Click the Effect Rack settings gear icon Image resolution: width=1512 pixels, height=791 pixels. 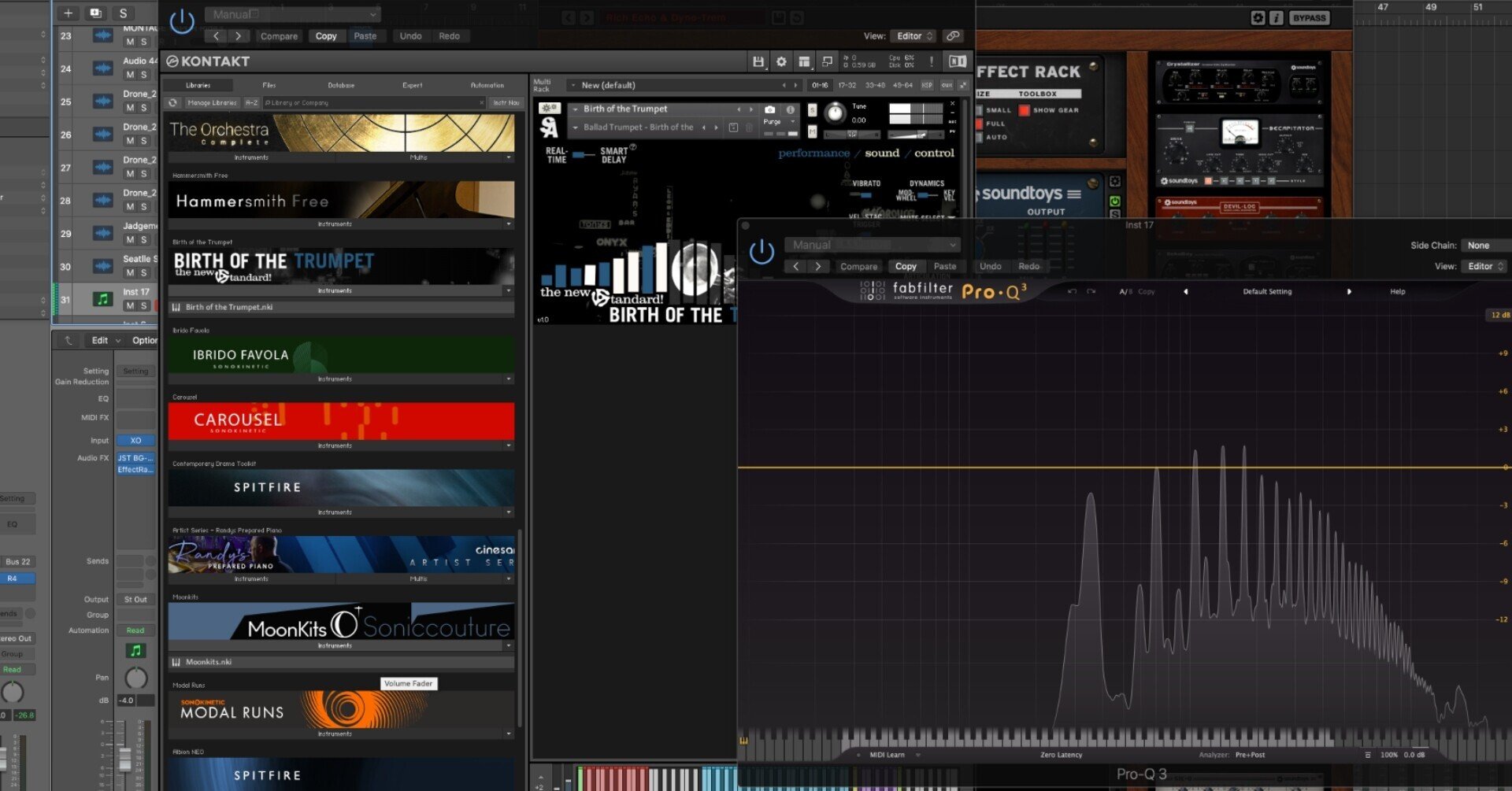(x=1258, y=18)
